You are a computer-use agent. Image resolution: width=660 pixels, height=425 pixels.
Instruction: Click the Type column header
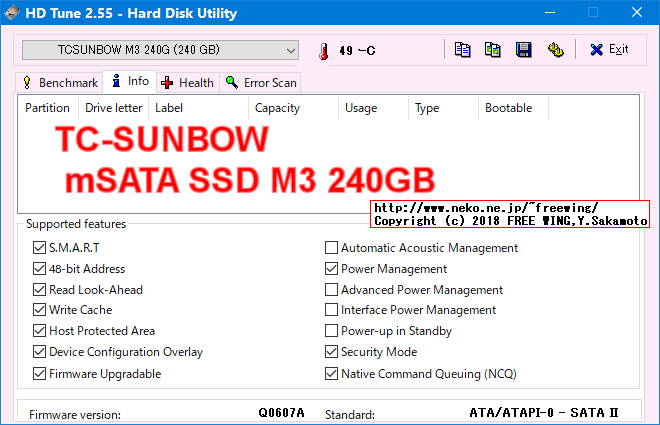click(x=443, y=108)
